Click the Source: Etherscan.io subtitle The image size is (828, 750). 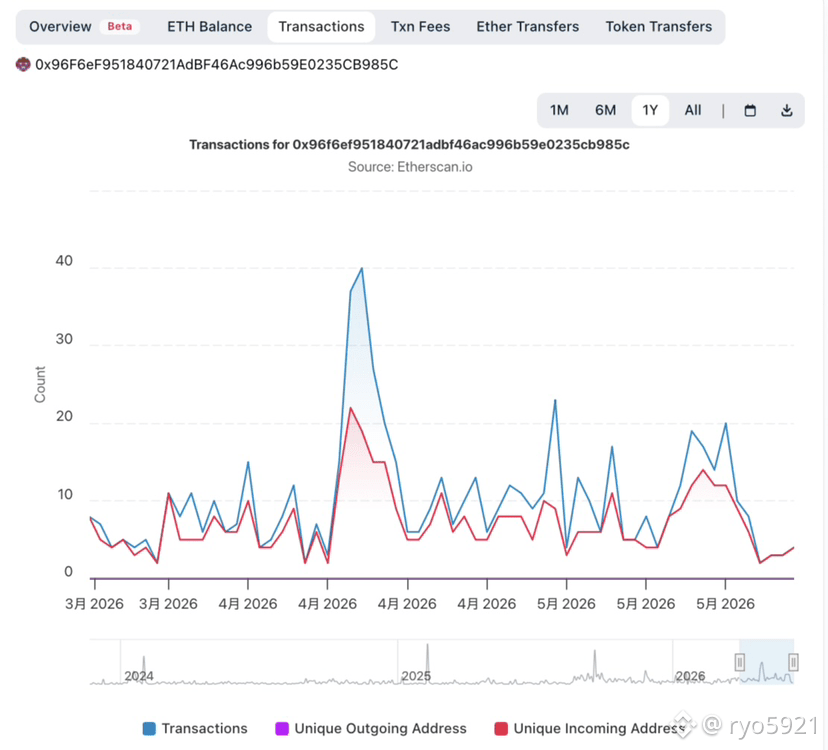410,167
